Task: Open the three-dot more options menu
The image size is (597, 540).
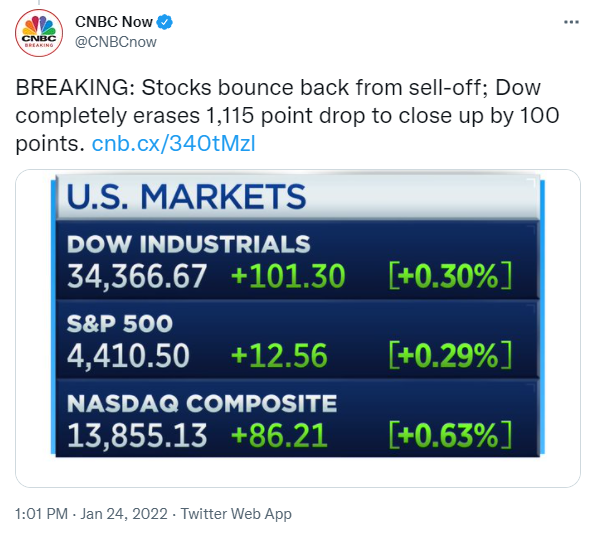Action: (x=571, y=22)
